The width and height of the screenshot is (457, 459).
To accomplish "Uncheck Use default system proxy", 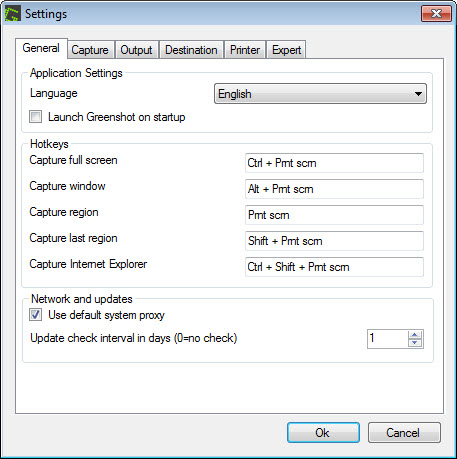I will (35, 315).
